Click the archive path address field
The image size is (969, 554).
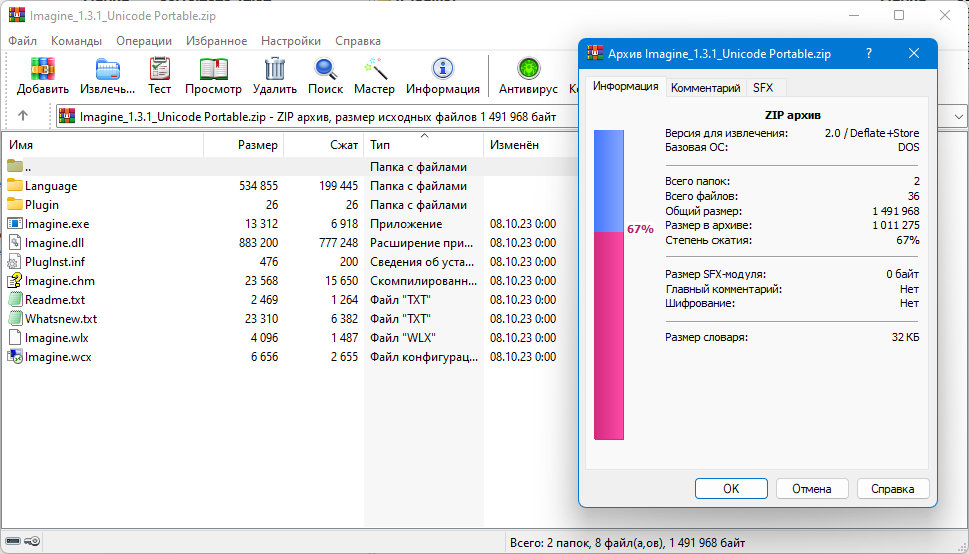[318, 116]
